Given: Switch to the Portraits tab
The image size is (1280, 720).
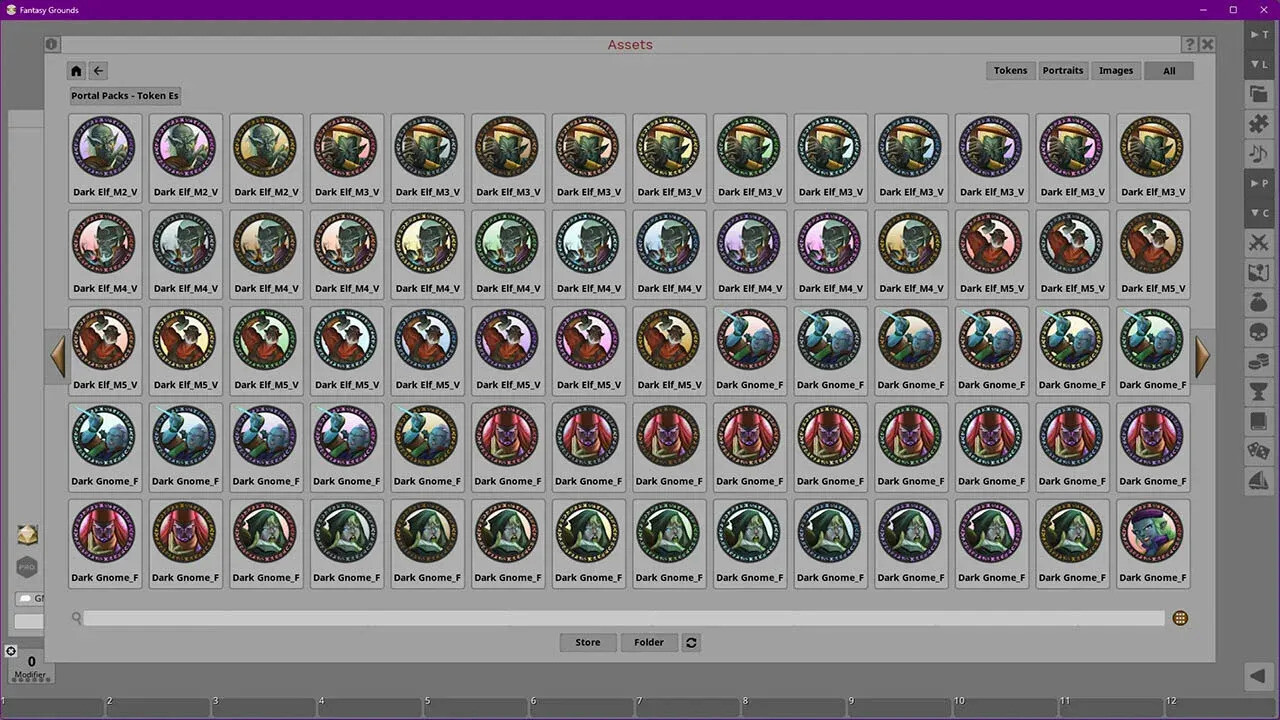Looking at the screenshot, I should click(x=1063, y=70).
